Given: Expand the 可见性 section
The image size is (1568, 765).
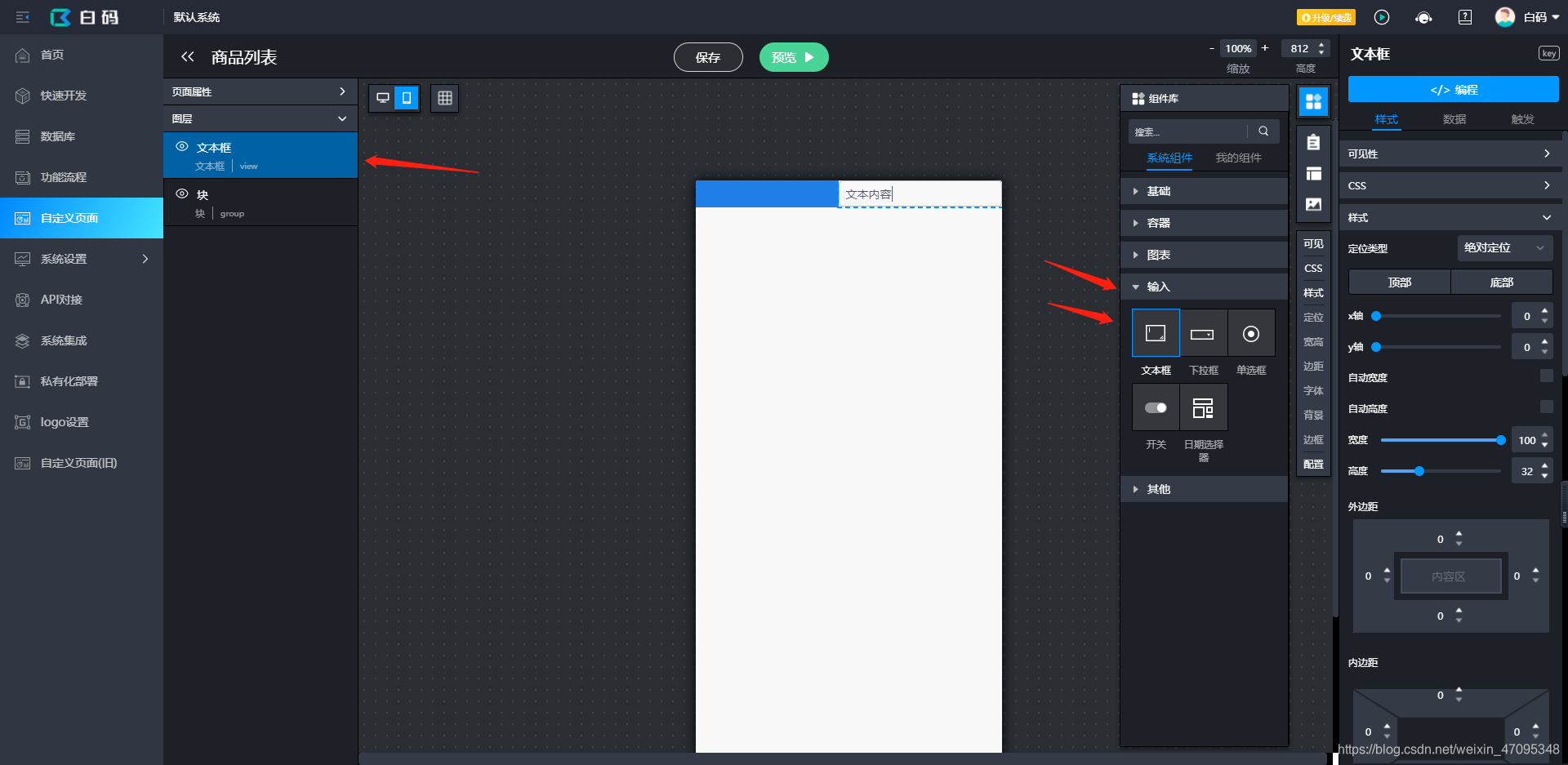Looking at the screenshot, I should [1450, 153].
